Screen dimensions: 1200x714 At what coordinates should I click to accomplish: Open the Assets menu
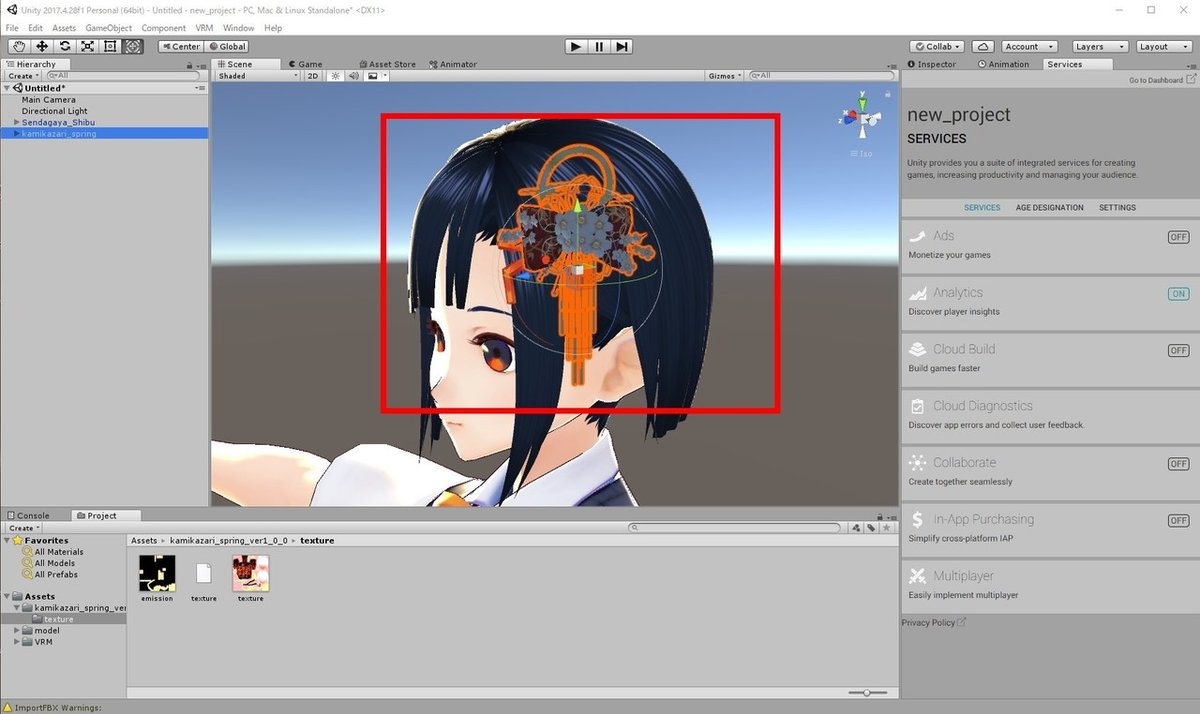[64, 28]
